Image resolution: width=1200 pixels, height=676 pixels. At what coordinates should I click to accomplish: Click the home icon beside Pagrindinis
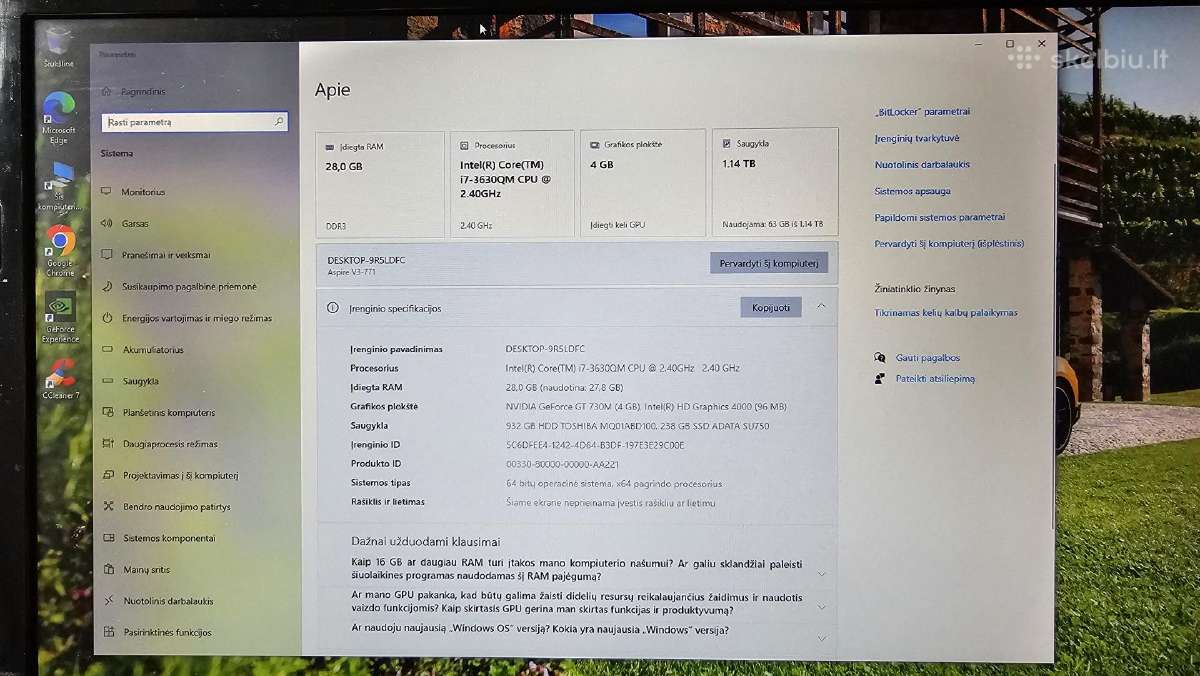point(107,91)
